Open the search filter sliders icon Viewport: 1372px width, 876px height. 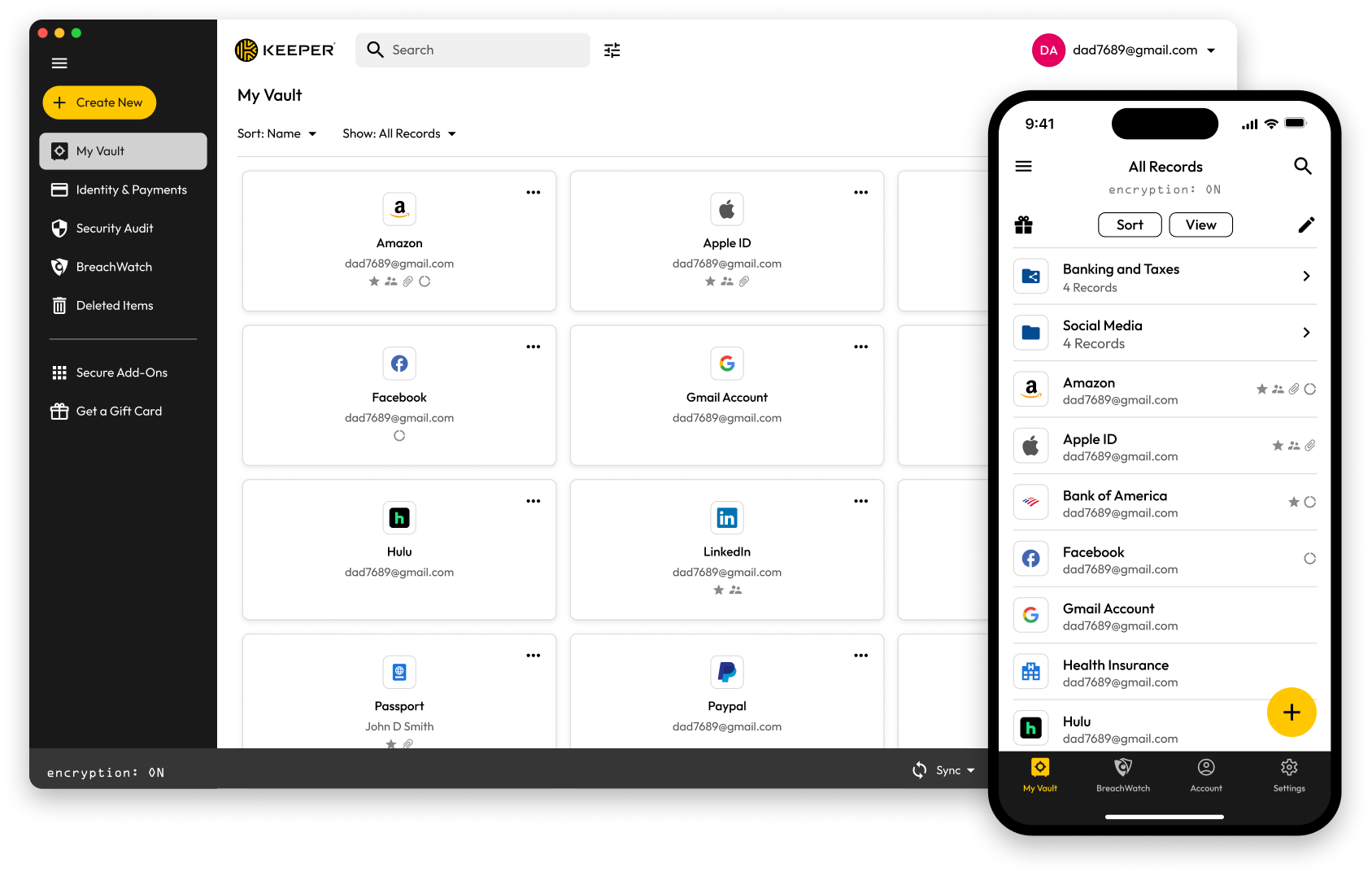tap(612, 50)
